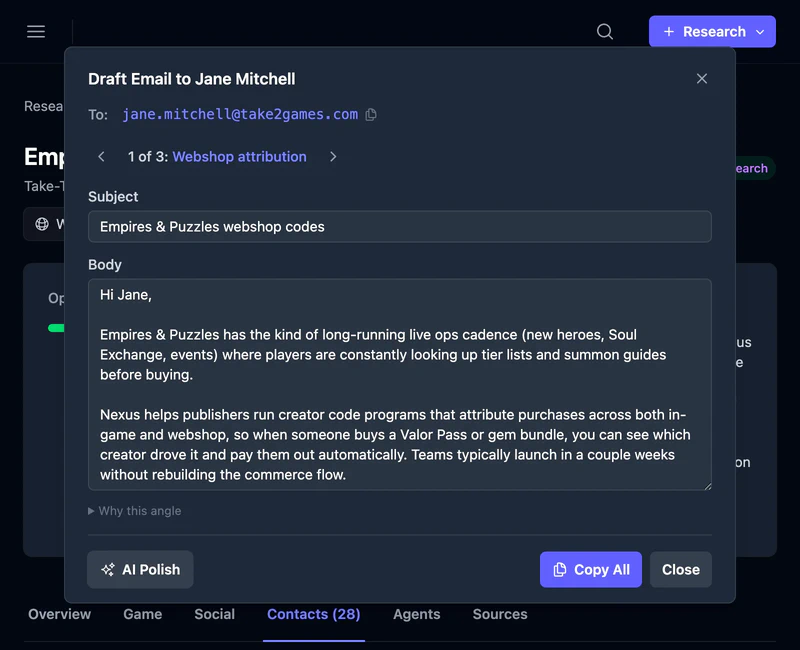Viewport: 800px width, 650px height.
Task: Open the Agents tab
Action: click(417, 614)
